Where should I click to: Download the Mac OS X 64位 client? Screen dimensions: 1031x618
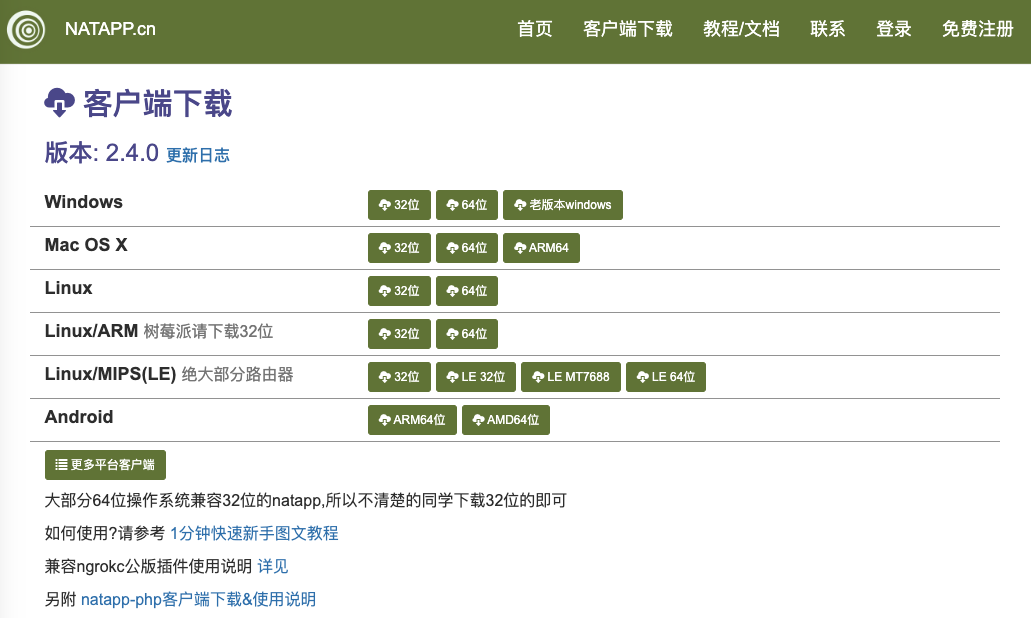click(x=467, y=248)
